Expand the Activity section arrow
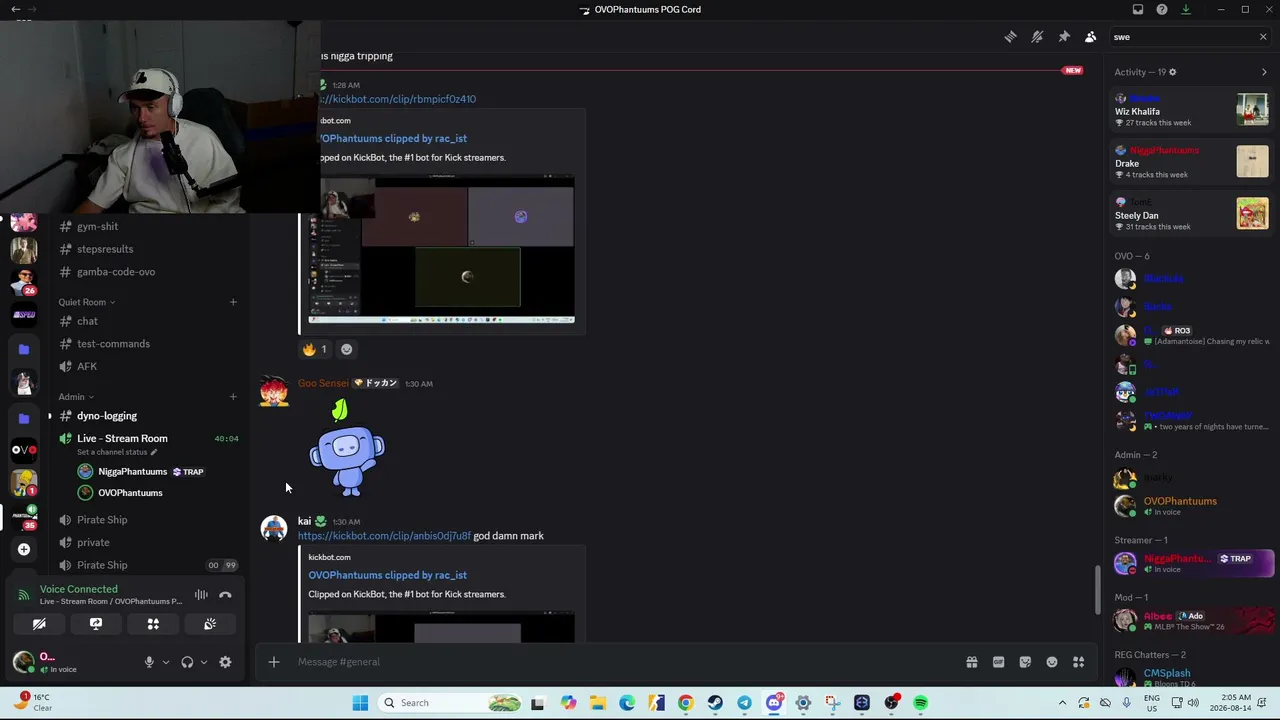 click(x=1264, y=72)
